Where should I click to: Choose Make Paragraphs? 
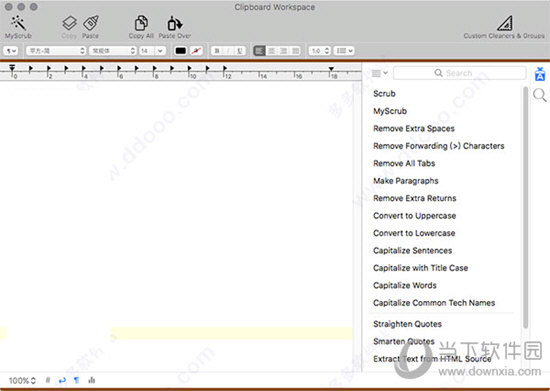click(406, 181)
